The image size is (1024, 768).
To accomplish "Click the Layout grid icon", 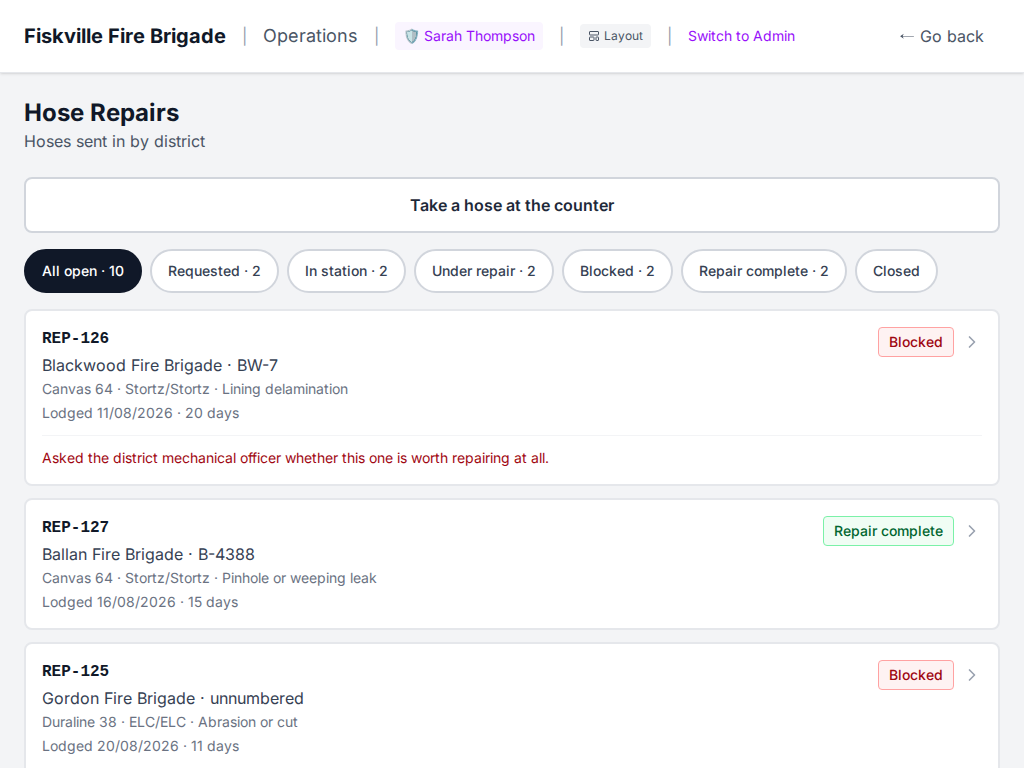I will click(594, 37).
